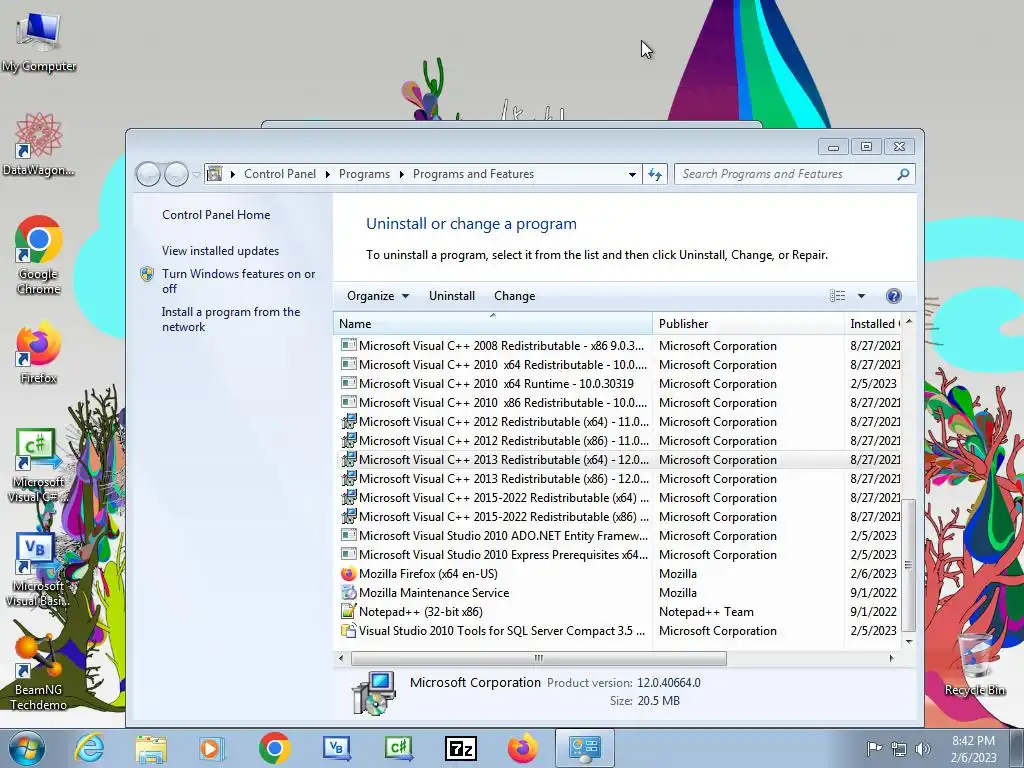This screenshot has height=768, width=1024.
Task: Sort by Publisher column header
Action: click(x=748, y=323)
